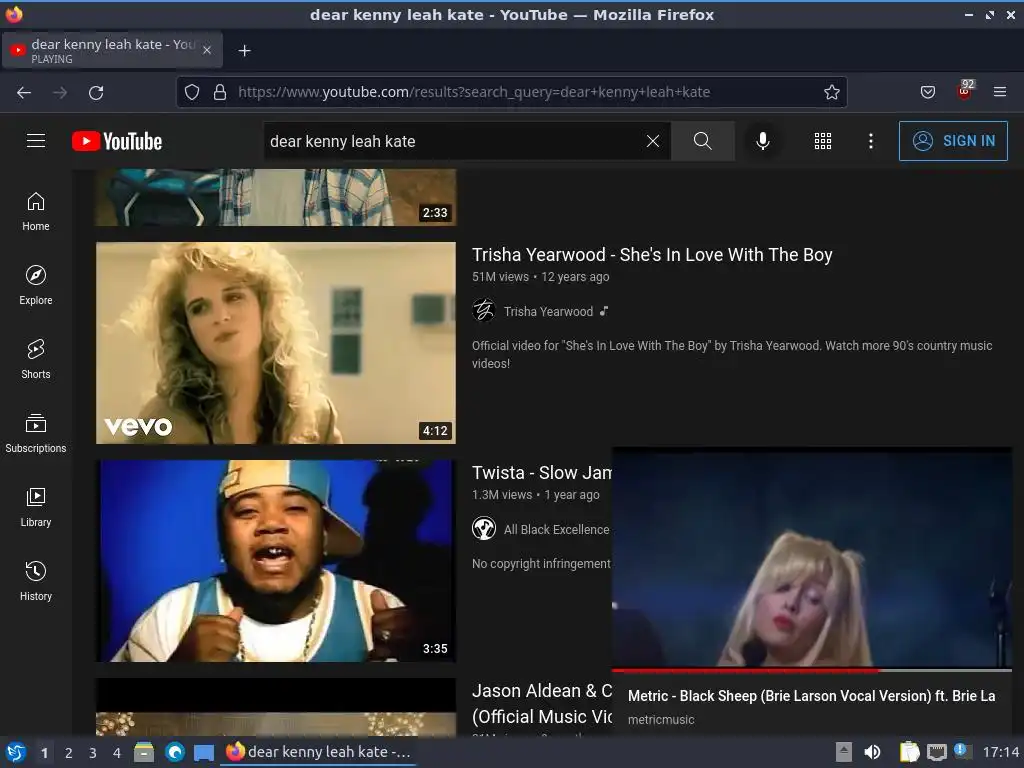Open Shorts in the sidebar

[36, 359]
